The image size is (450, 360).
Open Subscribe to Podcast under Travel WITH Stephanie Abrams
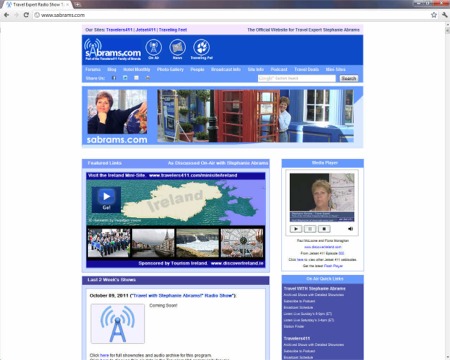299,301
